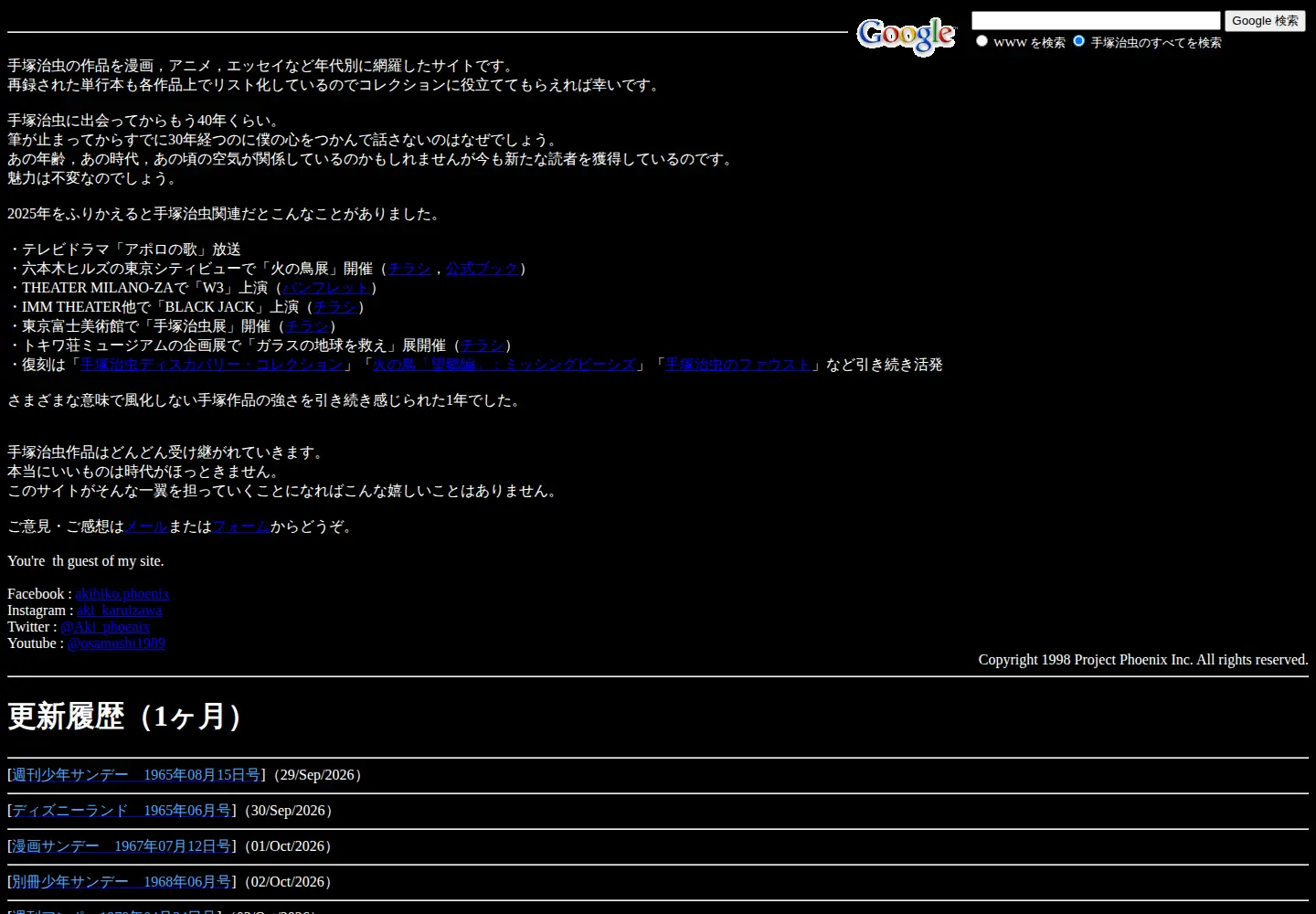Visit the @Aki_phoenix Twitter link

[x=105, y=627]
